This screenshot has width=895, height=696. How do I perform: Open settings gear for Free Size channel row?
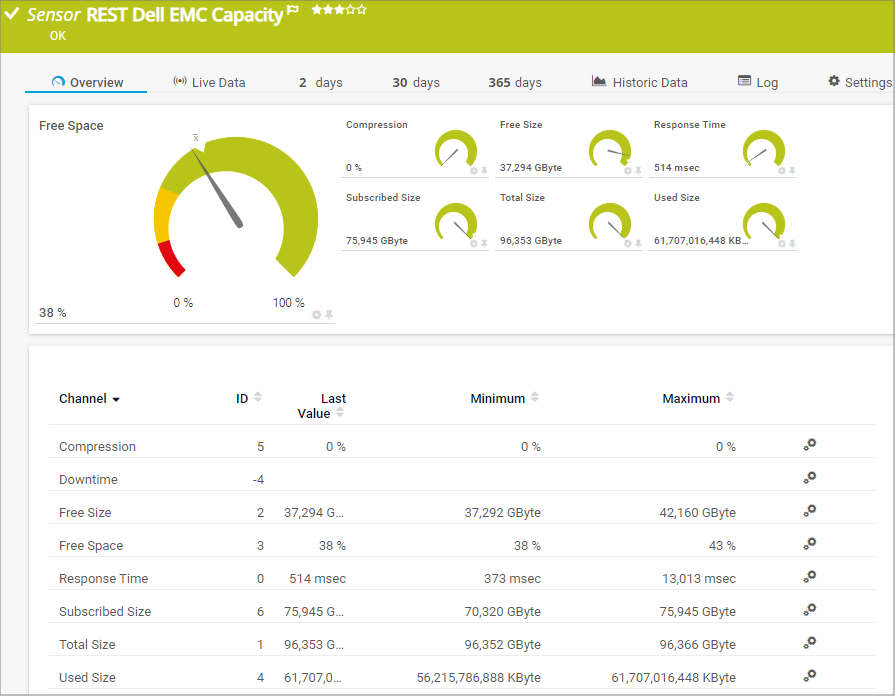pos(810,511)
